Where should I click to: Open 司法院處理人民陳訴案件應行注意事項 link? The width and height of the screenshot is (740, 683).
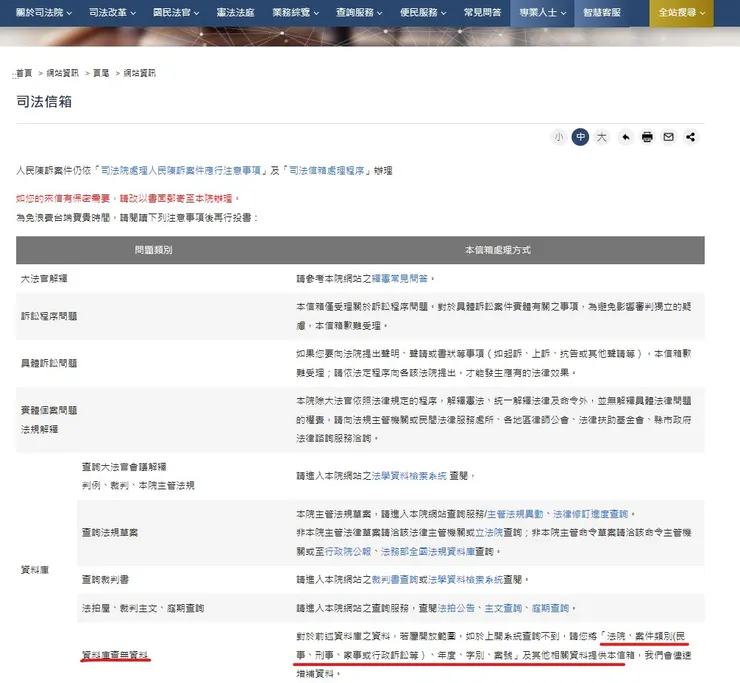(181, 170)
